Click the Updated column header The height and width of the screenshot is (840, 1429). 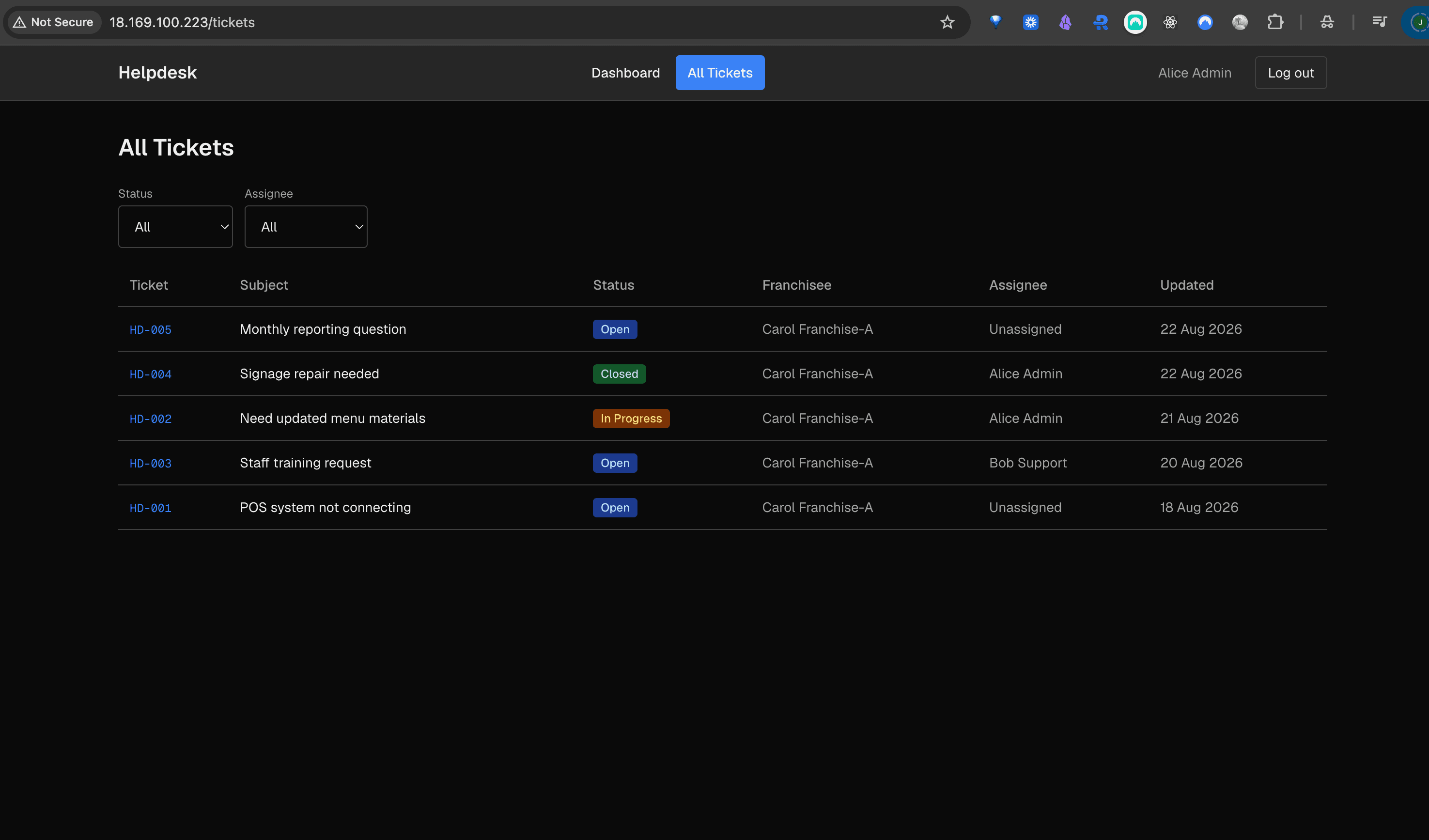pos(1186,285)
